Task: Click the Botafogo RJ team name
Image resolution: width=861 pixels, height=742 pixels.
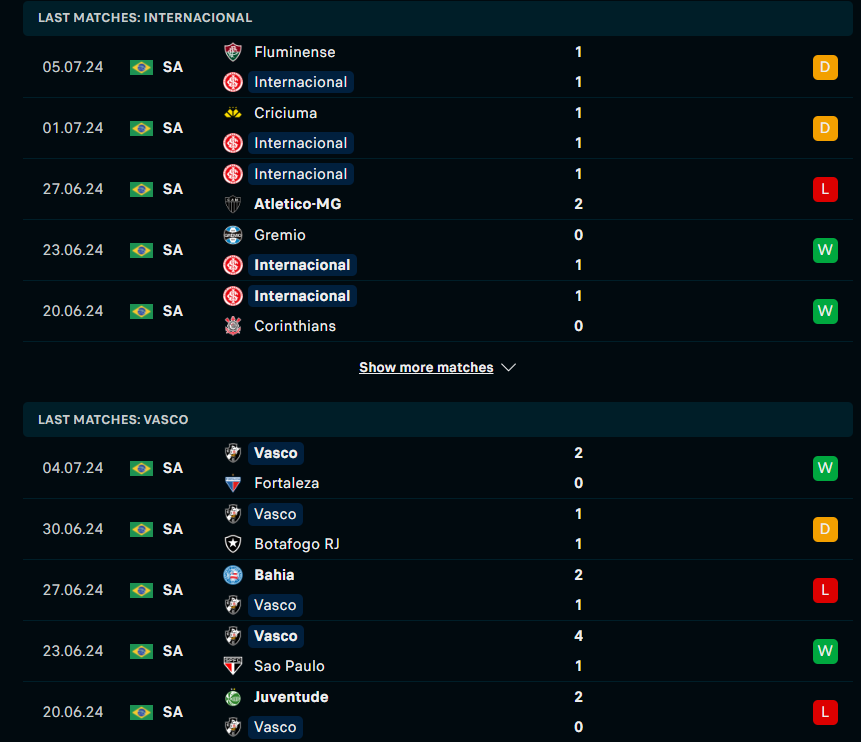Action: pos(297,544)
